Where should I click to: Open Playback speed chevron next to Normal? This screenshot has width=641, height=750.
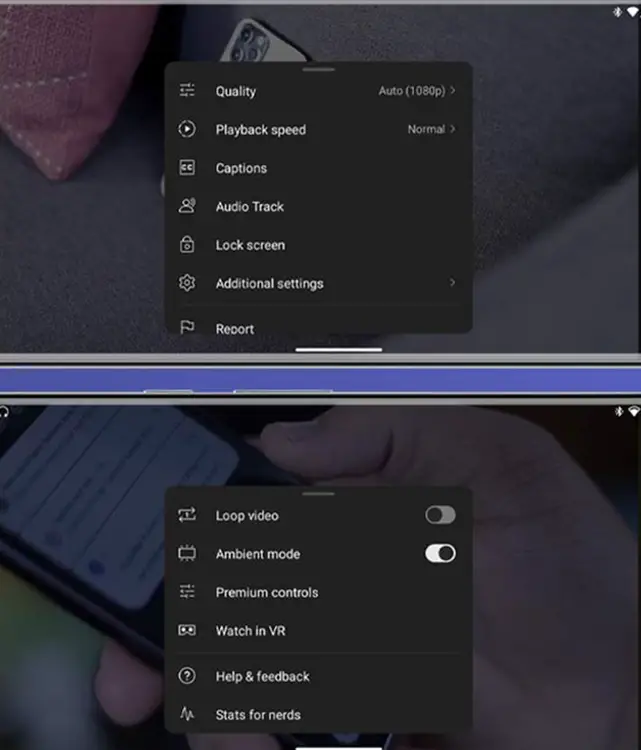point(453,129)
